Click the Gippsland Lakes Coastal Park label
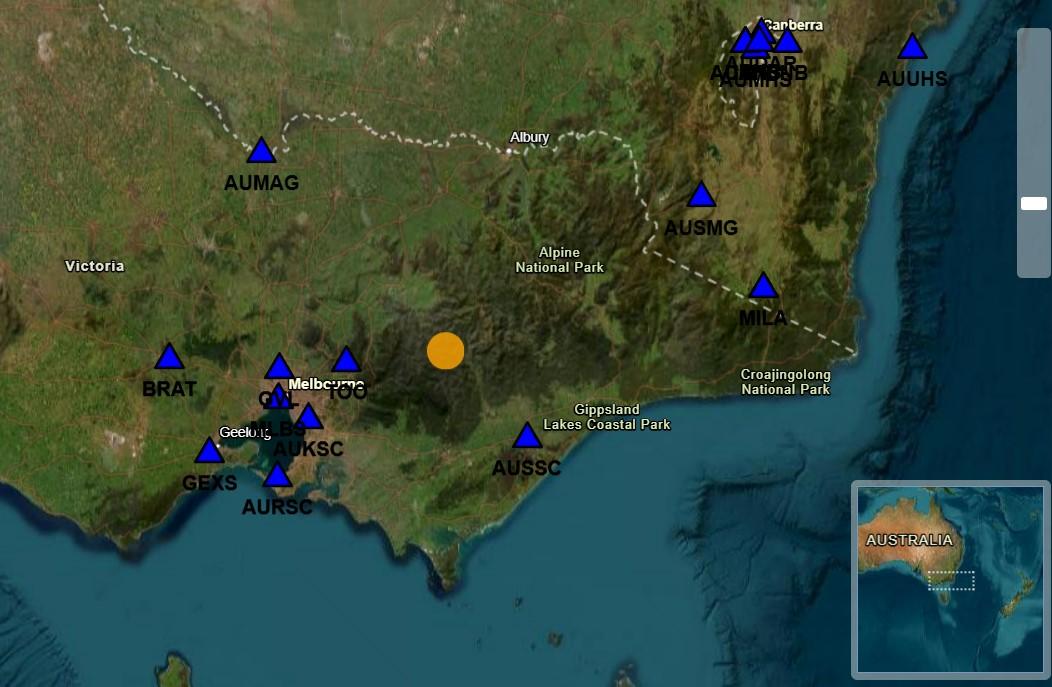This screenshot has height=687, width=1052. click(606, 417)
